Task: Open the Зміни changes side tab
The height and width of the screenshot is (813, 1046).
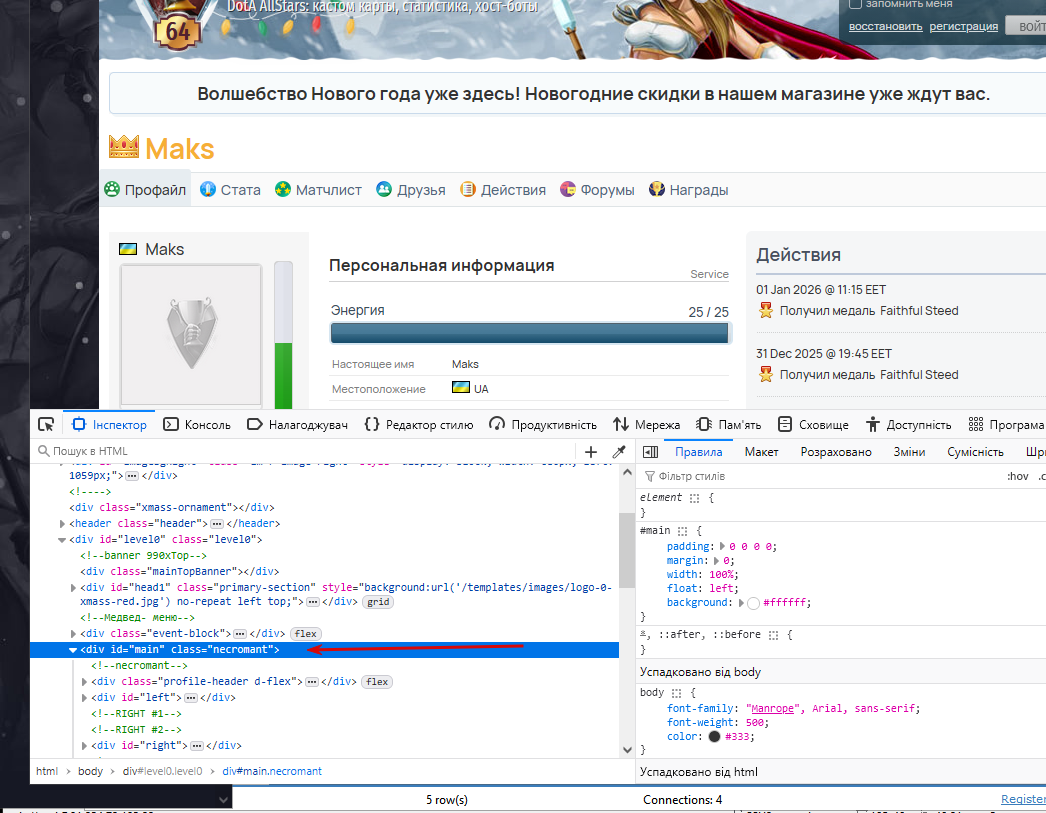Action: pos(909,452)
